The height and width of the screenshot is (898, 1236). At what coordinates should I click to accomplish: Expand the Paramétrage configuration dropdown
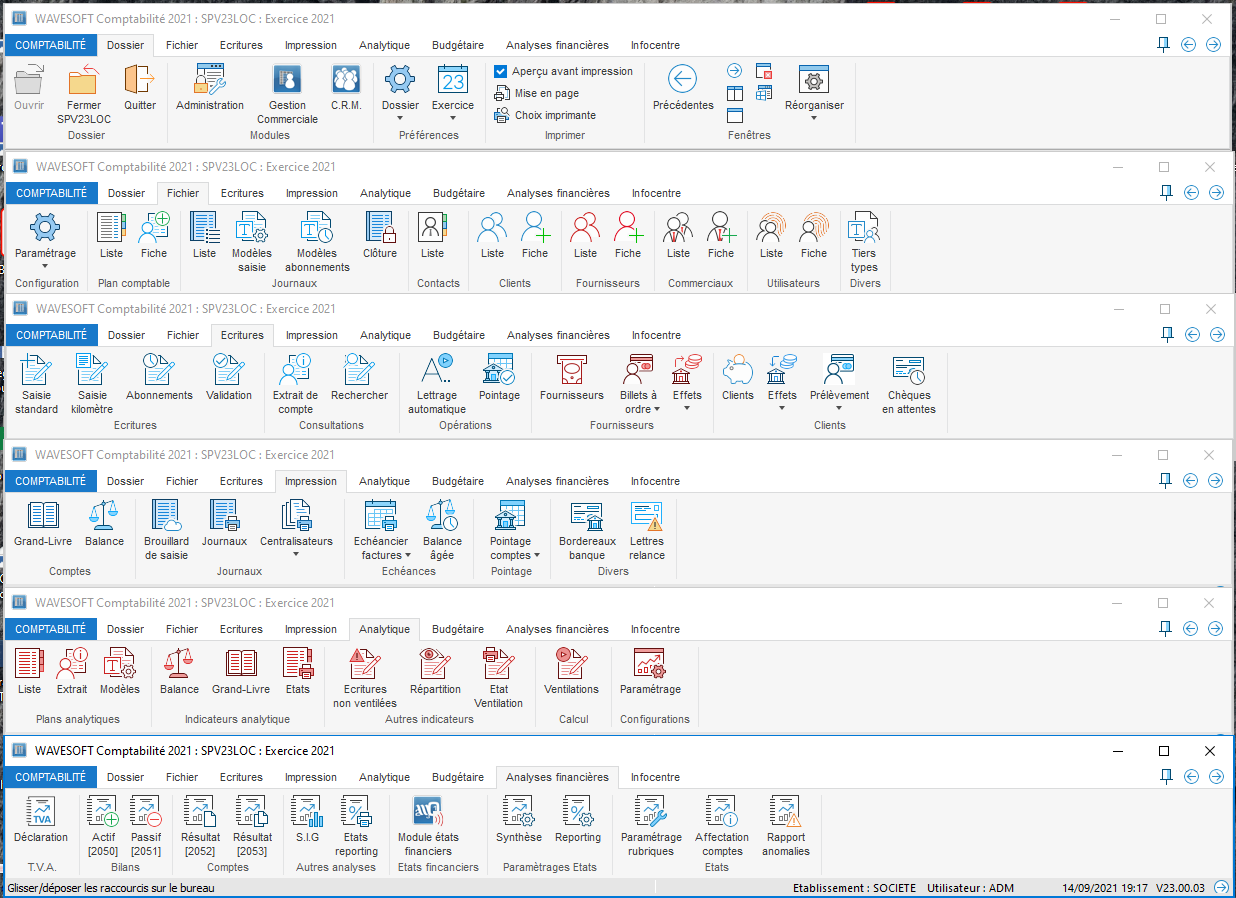(x=45, y=266)
